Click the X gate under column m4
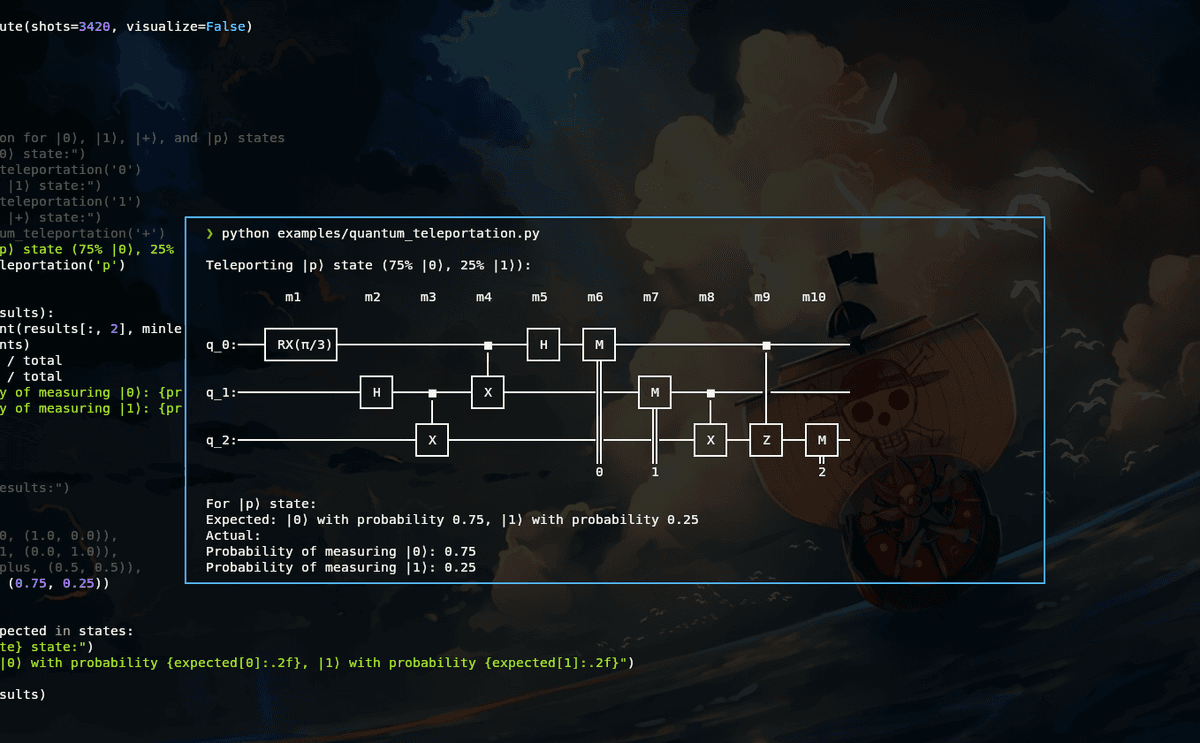 [487, 393]
